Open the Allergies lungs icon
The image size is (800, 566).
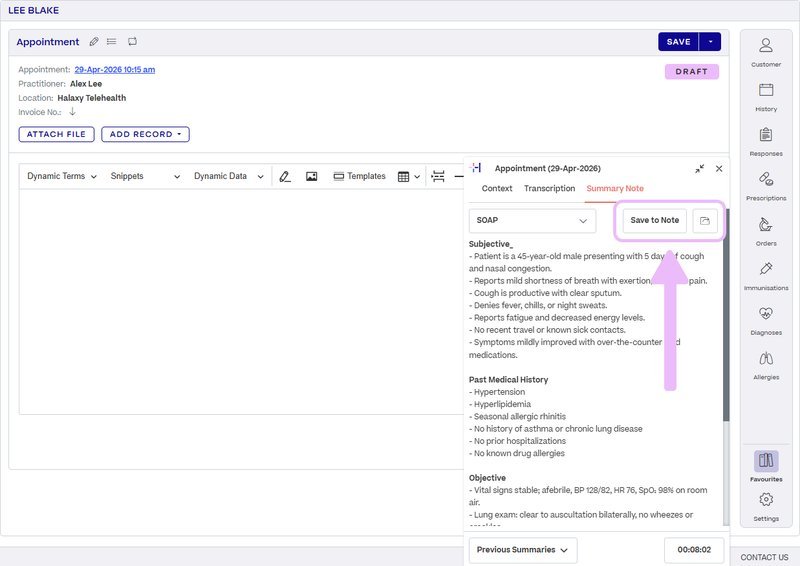tap(766, 364)
